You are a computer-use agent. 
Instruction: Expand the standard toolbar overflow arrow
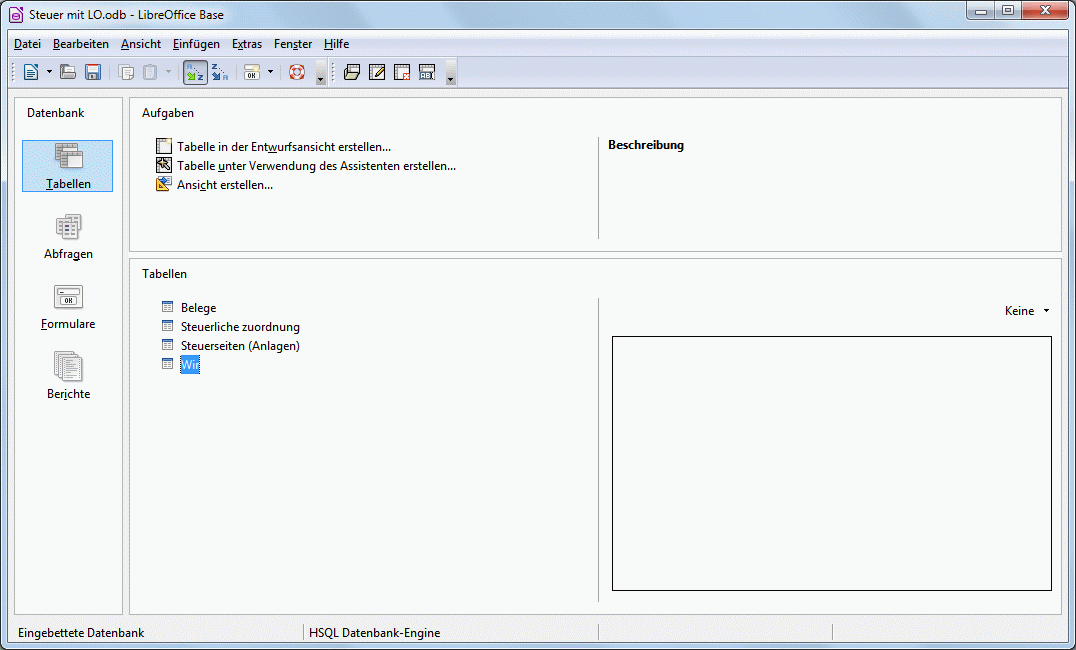(x=320, y=73)
